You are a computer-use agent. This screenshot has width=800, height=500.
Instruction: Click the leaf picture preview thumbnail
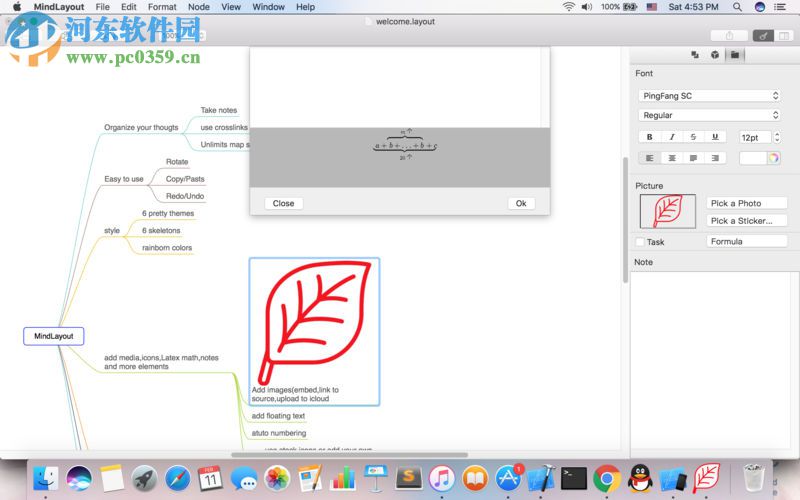pyautogui.click(x=668, y=211)
